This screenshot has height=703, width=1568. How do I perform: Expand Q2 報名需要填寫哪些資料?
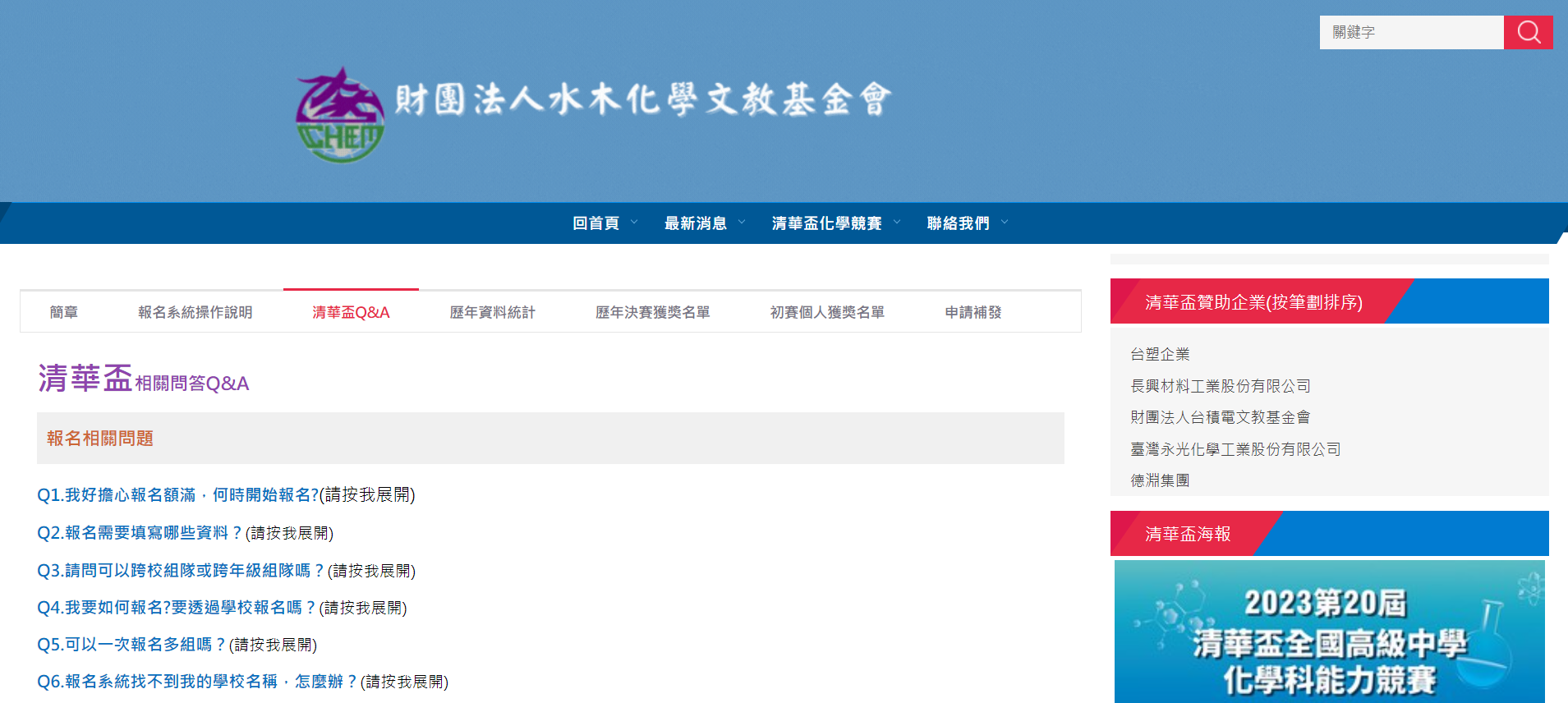[185, 533]
